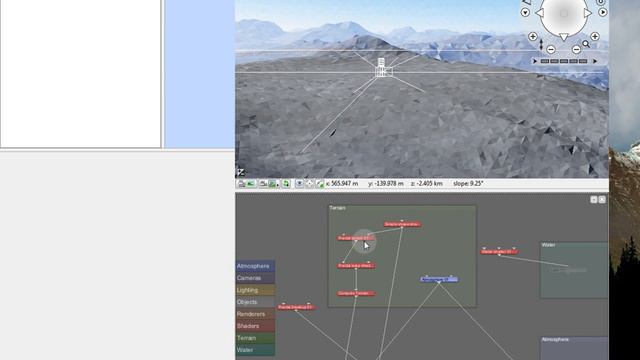Set navigation speed to last segment
Viewport: 640px width, 360px height.
[583, 61]
